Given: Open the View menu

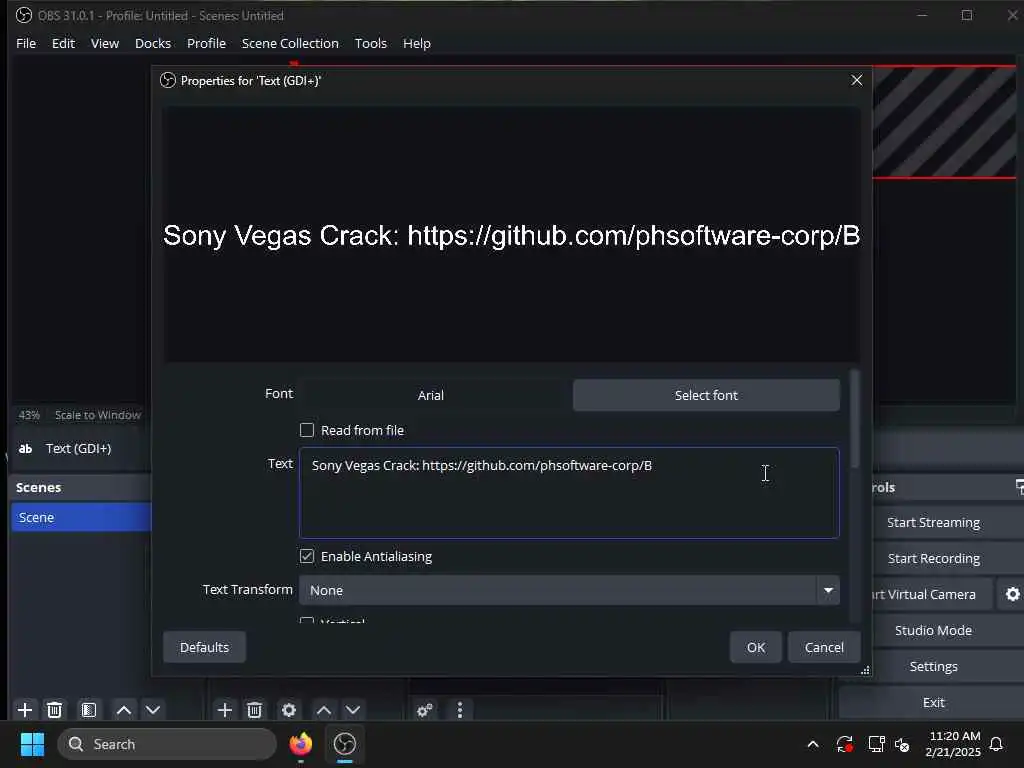Looking at the screenshot, I should click(x=104, y=43).
